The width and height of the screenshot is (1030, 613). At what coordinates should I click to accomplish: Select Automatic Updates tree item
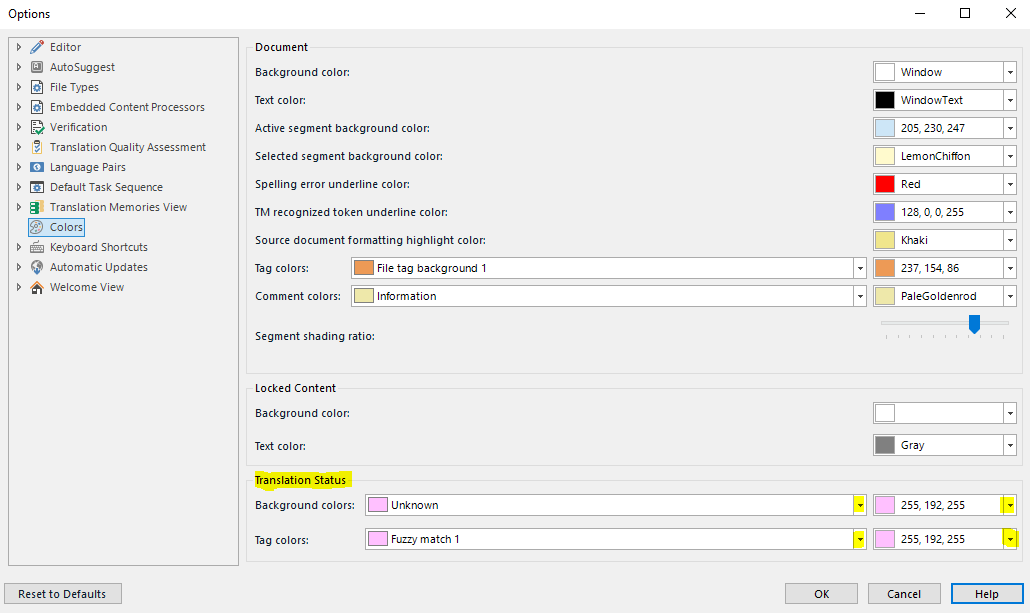tap(99, 267)
